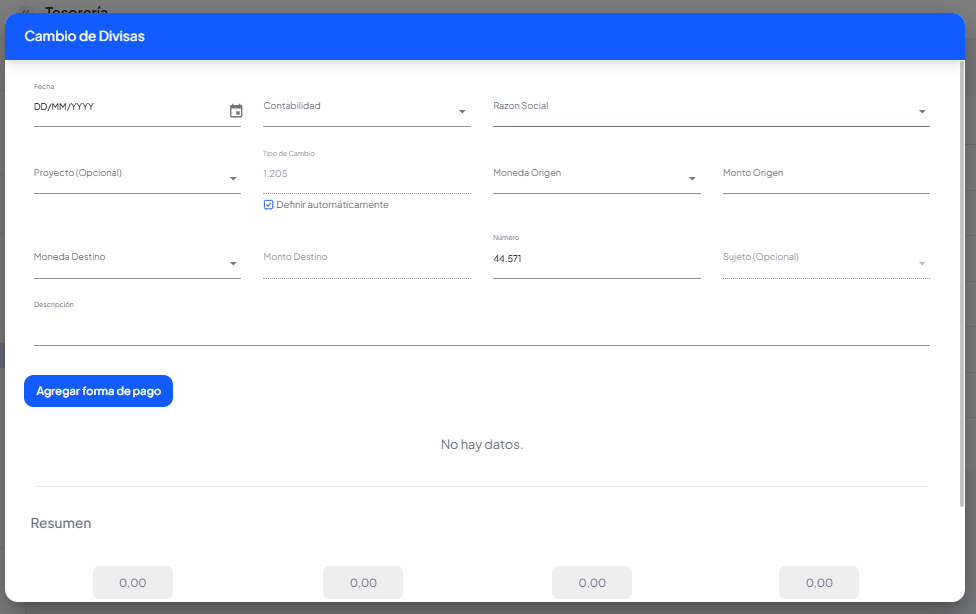Click the Tipo de Cambio field
Screen dimensions: 976x614
(x=365, y=174)
